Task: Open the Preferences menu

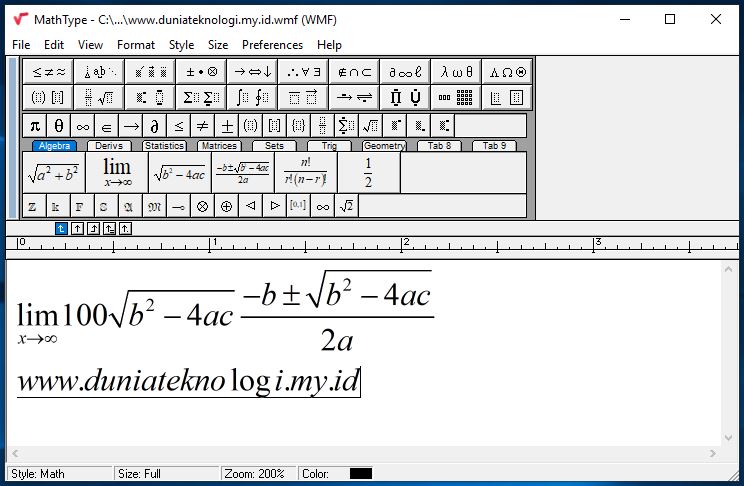Action: click(x=272, y=45)
